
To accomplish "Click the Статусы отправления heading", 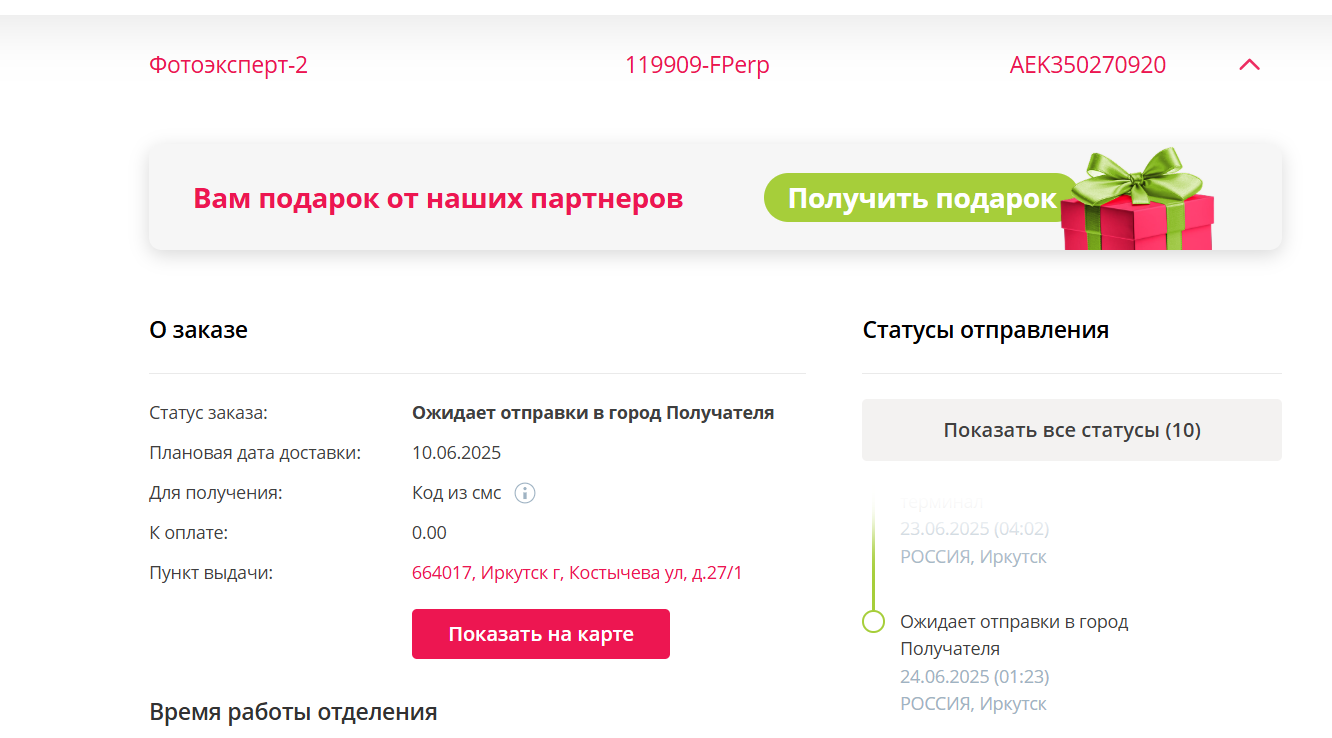I will tap(986, 330).
